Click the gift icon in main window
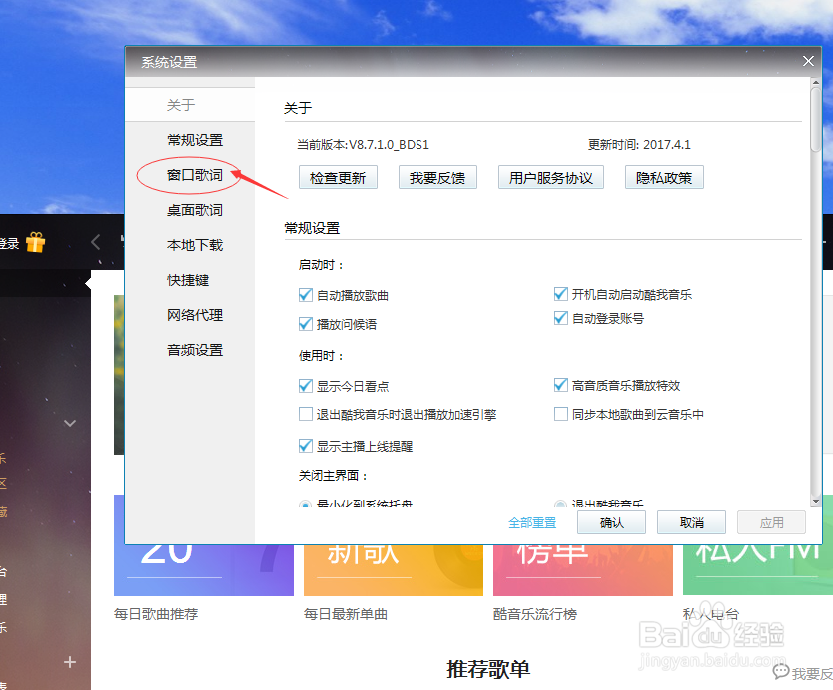 click(36, 242)
